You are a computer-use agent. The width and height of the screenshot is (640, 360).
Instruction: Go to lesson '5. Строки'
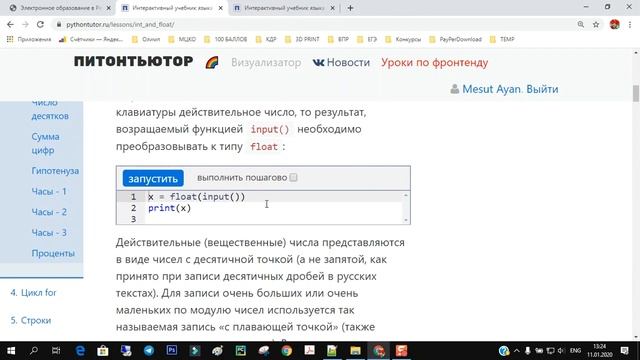[31, 320]
